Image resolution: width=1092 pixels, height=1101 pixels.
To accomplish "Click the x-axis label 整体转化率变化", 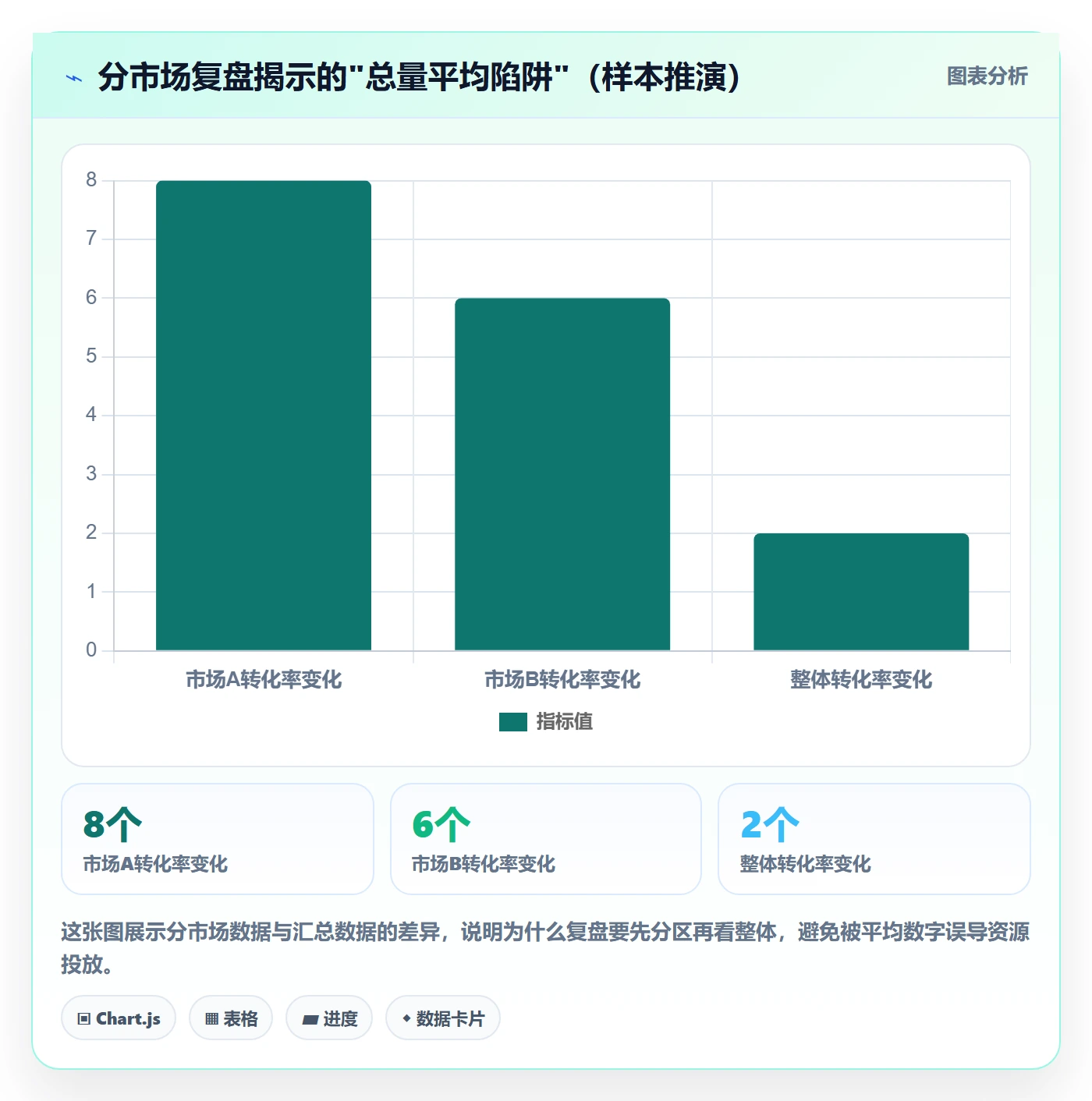I will pyautogui.click(x=861, y=680).
